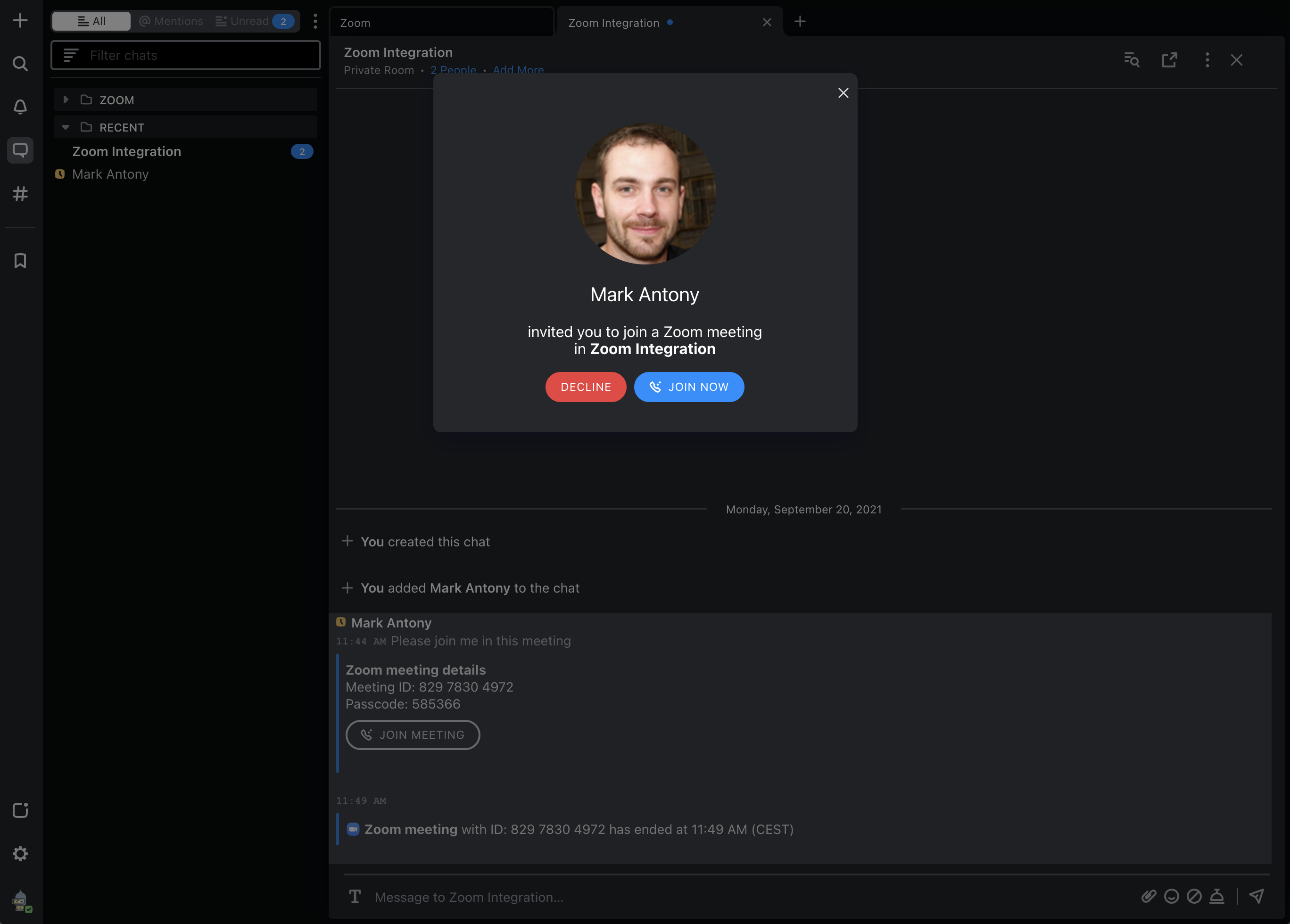Select the Unread filter tab
This screenshot has height=924, width=1290.
click(x=254, y=21)
